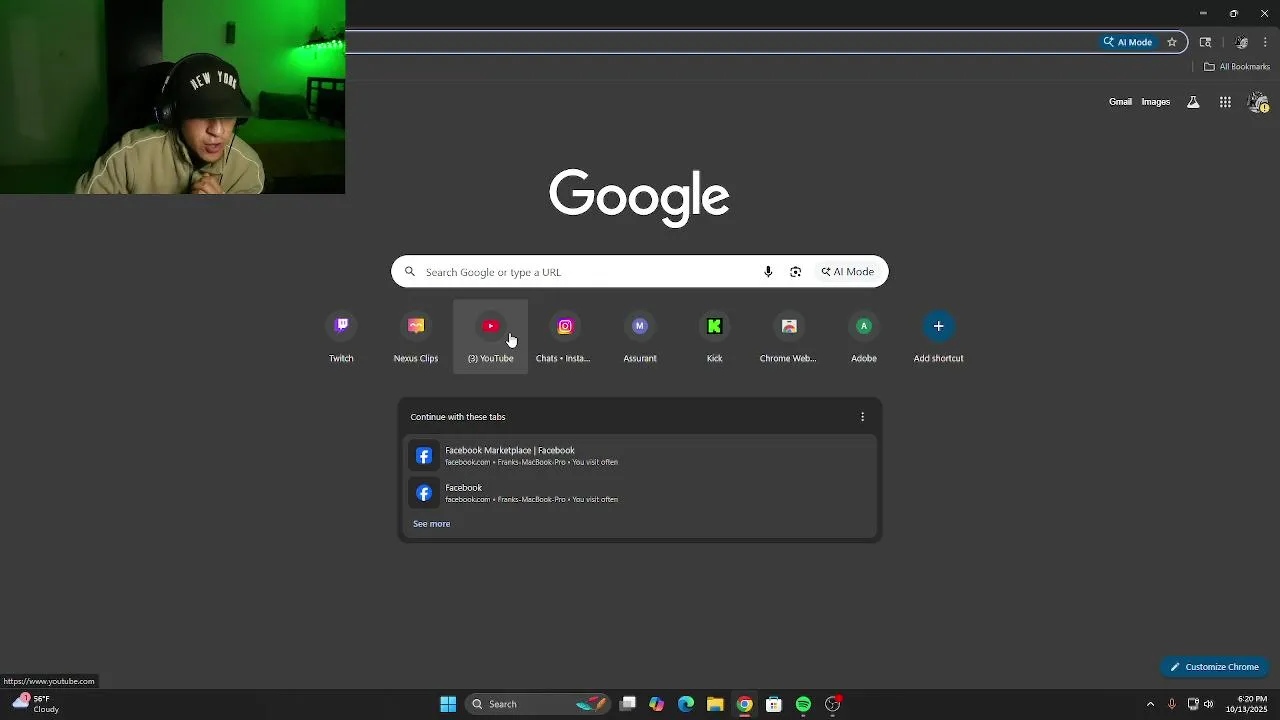
Task: Open Search Labs flask icon
Action: [x=1193, y=102]
